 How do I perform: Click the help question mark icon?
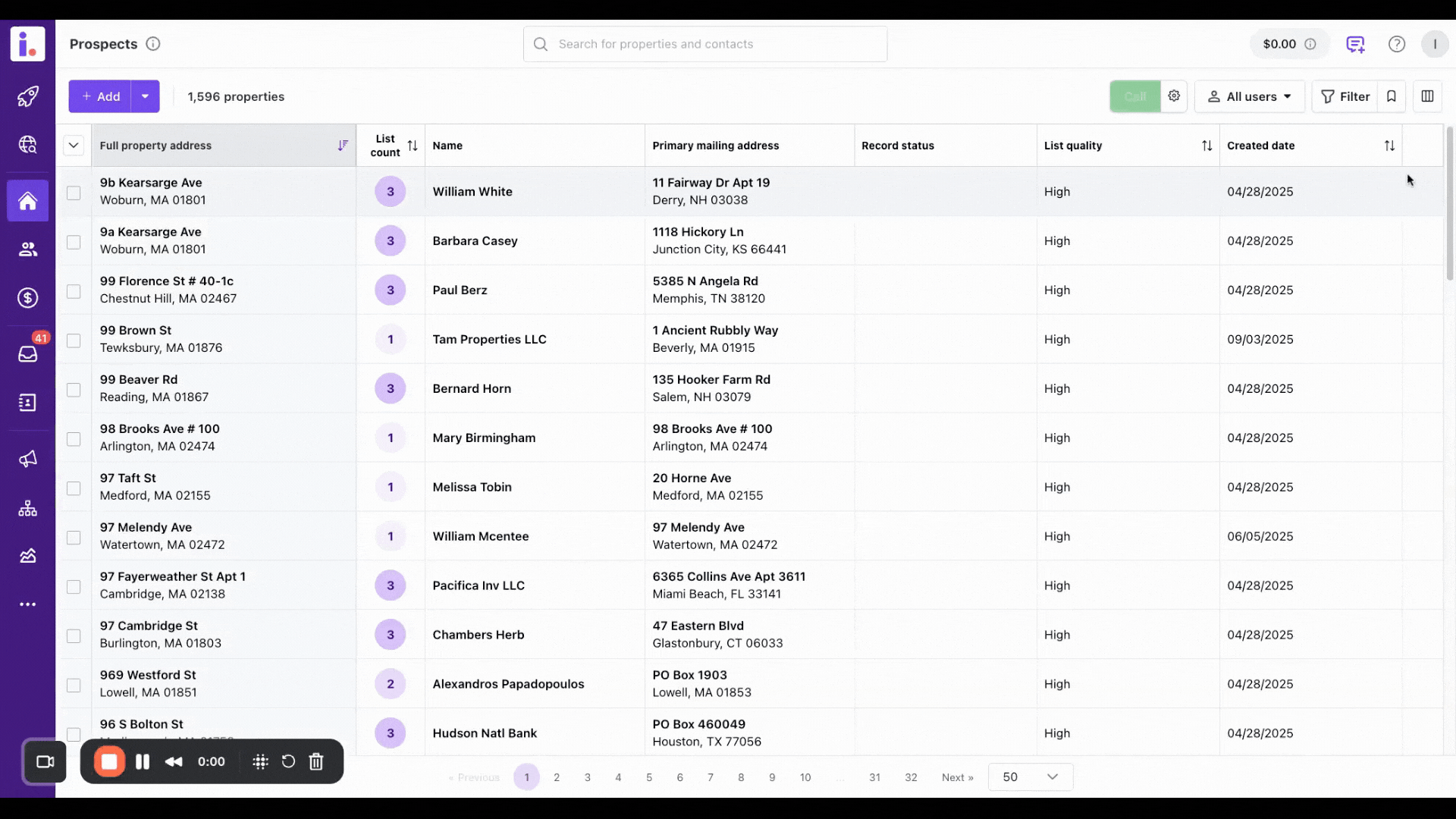pos(1396,43)
